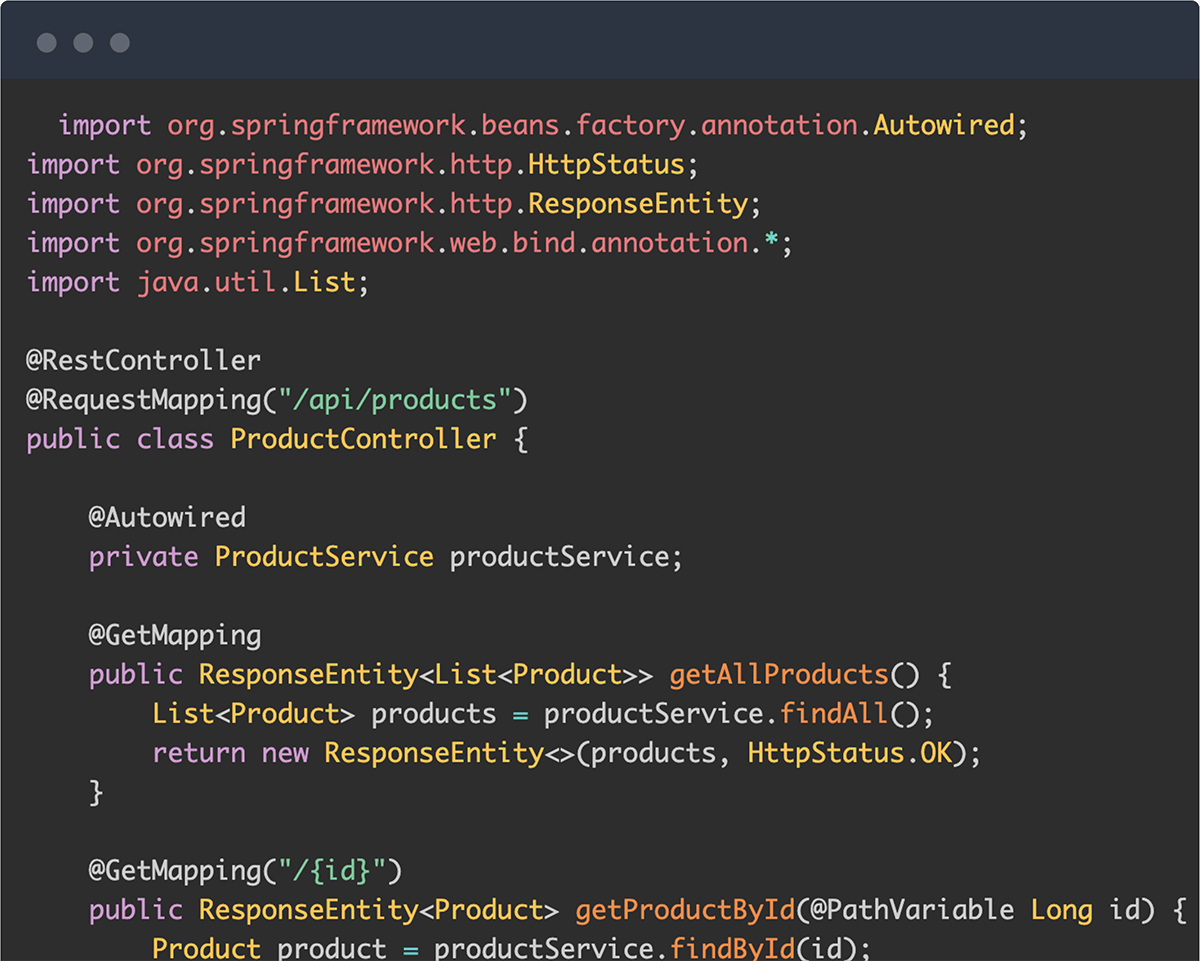This screenshot has width=1200, height=961.
Task: Click the productService field name
Action: [x=559, y=557]
